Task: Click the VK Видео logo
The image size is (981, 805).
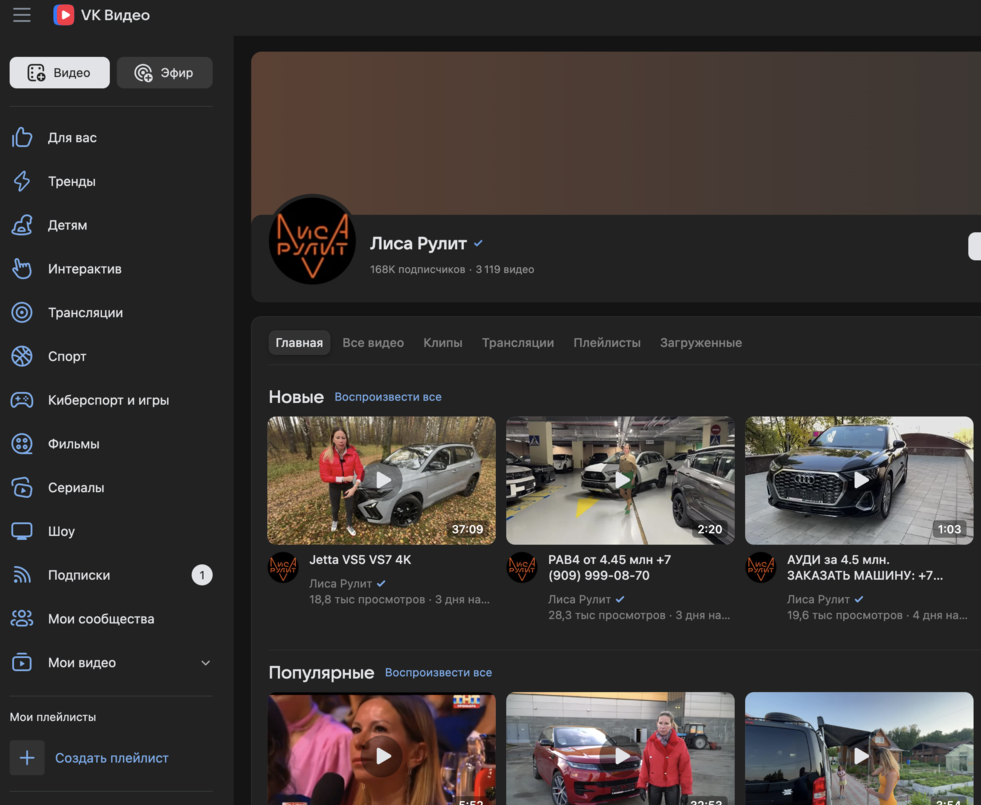Action: tap(101, 15)
